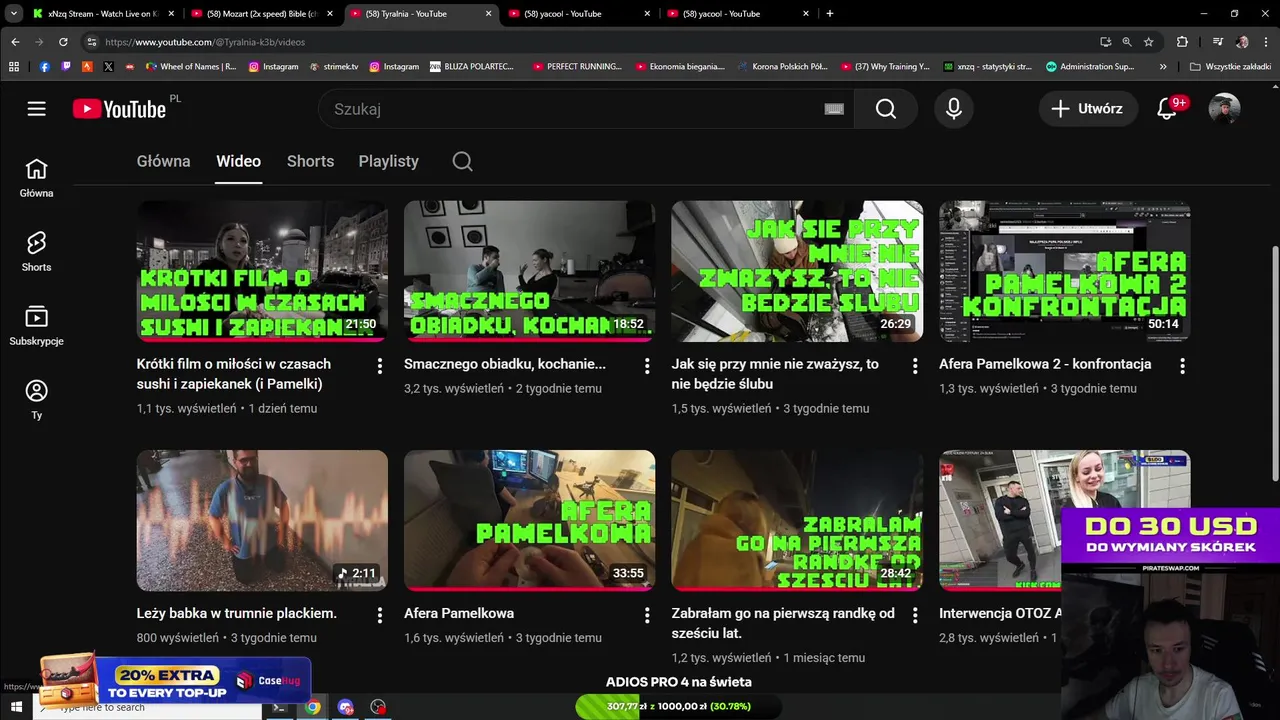Open the 'Wszystkie zakładki' bookmarks folder
The height and width of the screenshot is (720, 1280).
(1230, 67)
